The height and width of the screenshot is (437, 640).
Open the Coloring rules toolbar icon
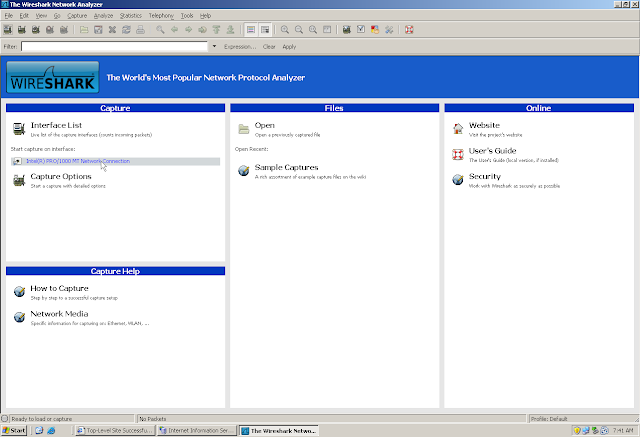[x=375, y=30]
